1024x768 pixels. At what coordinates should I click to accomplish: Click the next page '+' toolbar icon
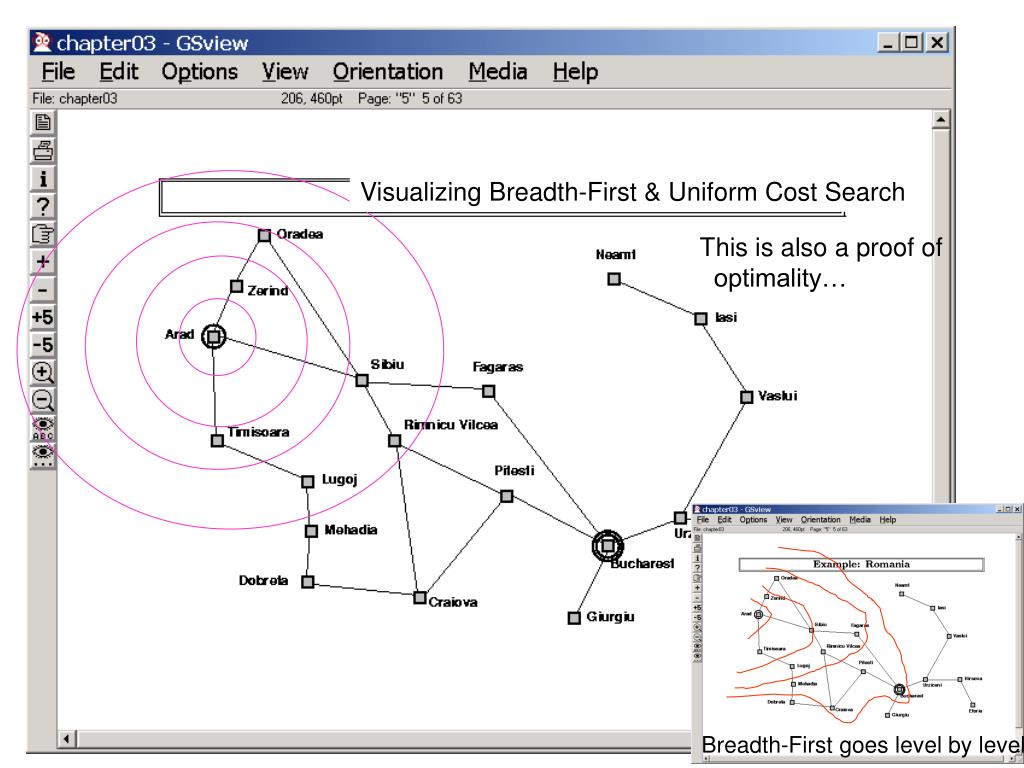pyautogui.click(x=43, y=261)
